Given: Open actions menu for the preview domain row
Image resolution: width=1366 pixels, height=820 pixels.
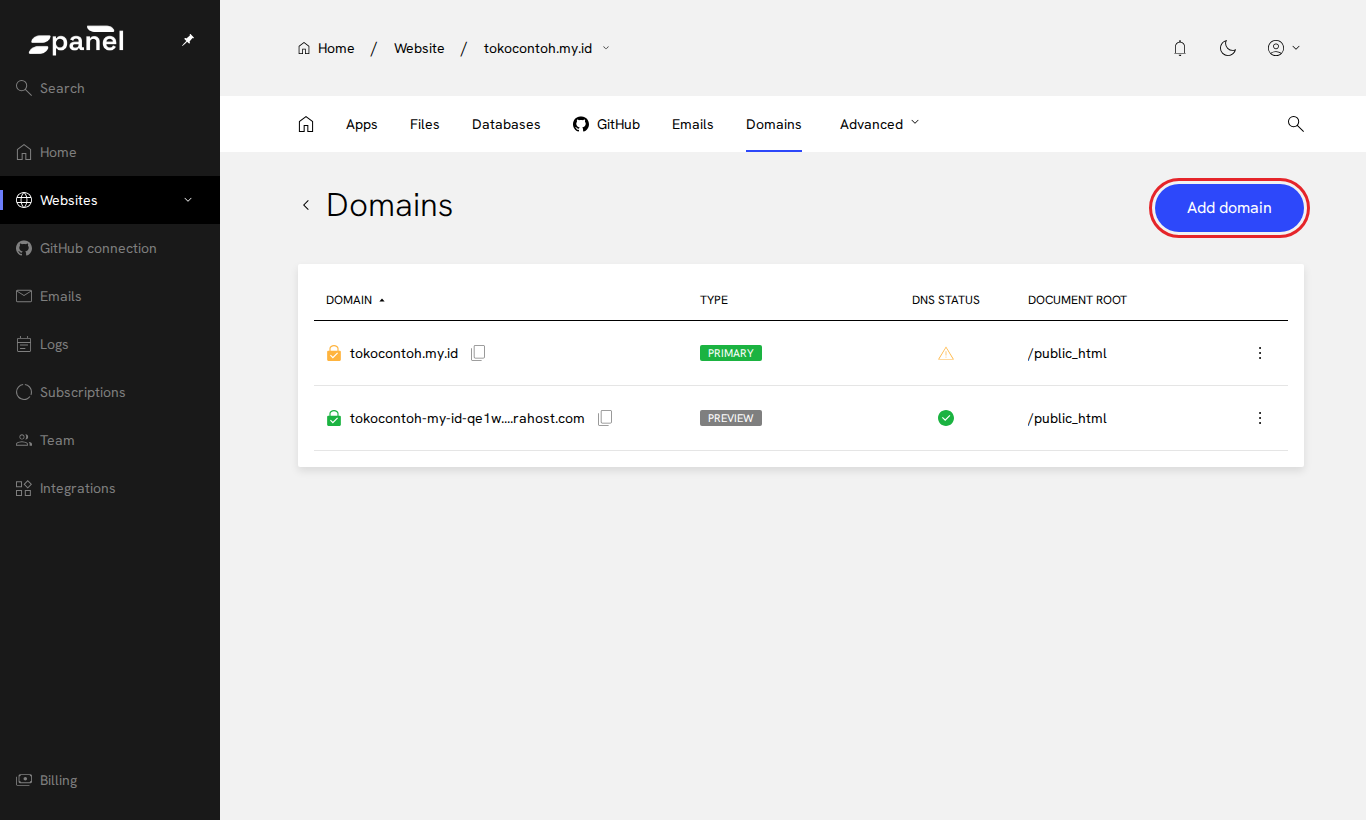Looking at the screenshot, I should pyautogui.click(x=1260, y=418).
